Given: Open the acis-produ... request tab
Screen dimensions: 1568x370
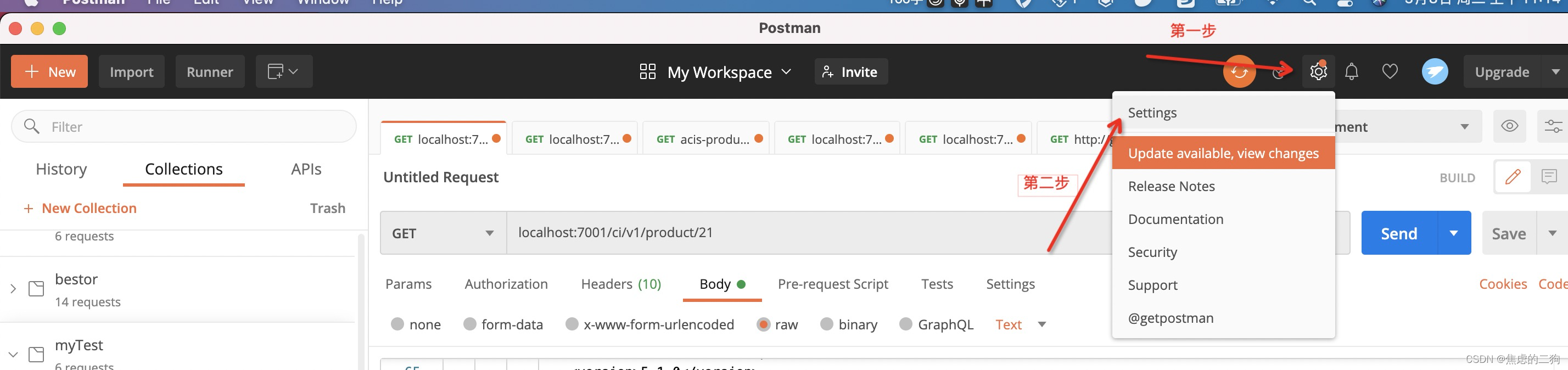Looking at the screenshot, I should [707, 139].
